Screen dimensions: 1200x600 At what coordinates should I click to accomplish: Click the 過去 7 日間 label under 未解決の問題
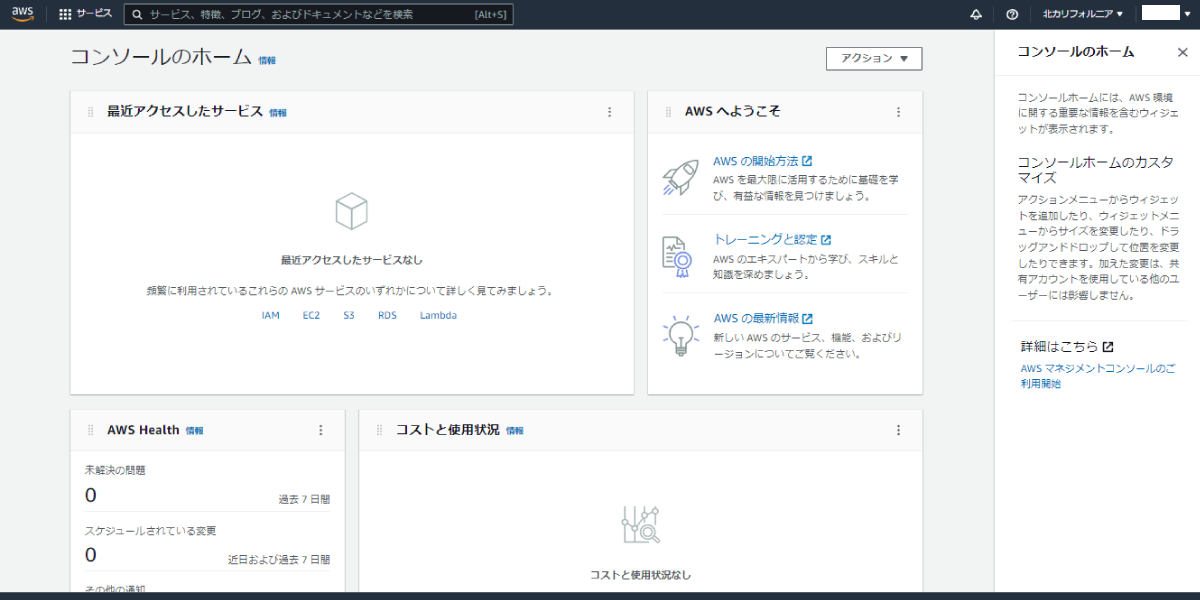click(x=304, y=499)
